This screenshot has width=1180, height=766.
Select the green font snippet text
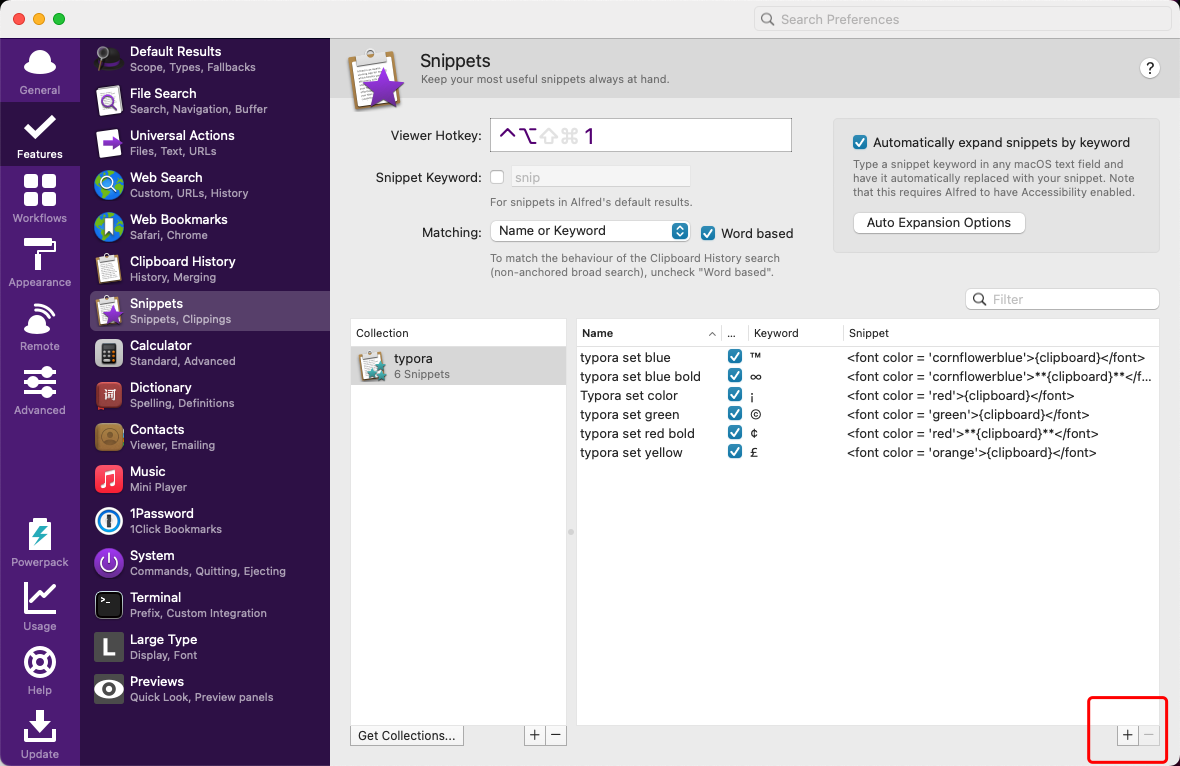point(968,415)
